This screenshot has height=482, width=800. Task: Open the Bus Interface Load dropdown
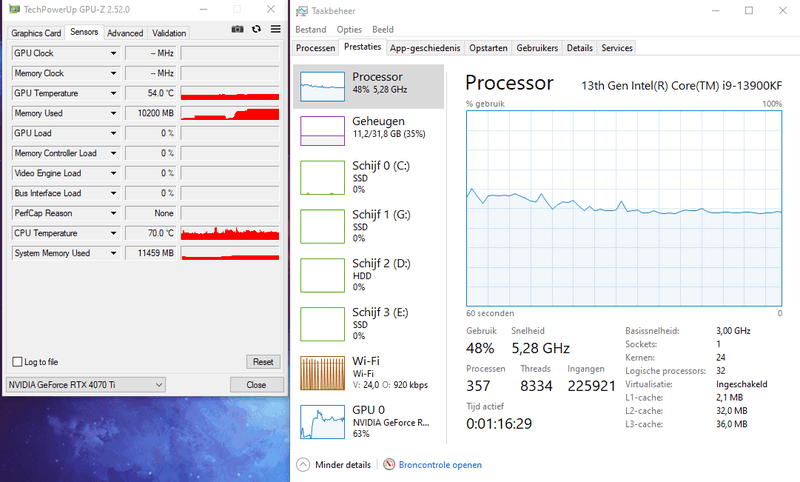pyautogui.click(x=113, y=193)
